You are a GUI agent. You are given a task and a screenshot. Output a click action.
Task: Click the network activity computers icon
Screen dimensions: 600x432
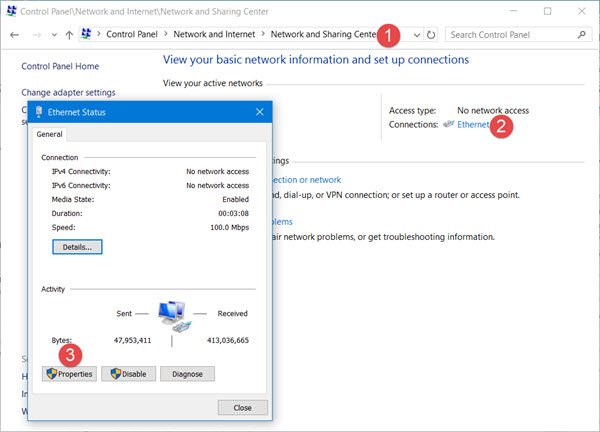[x=172, y=315]
